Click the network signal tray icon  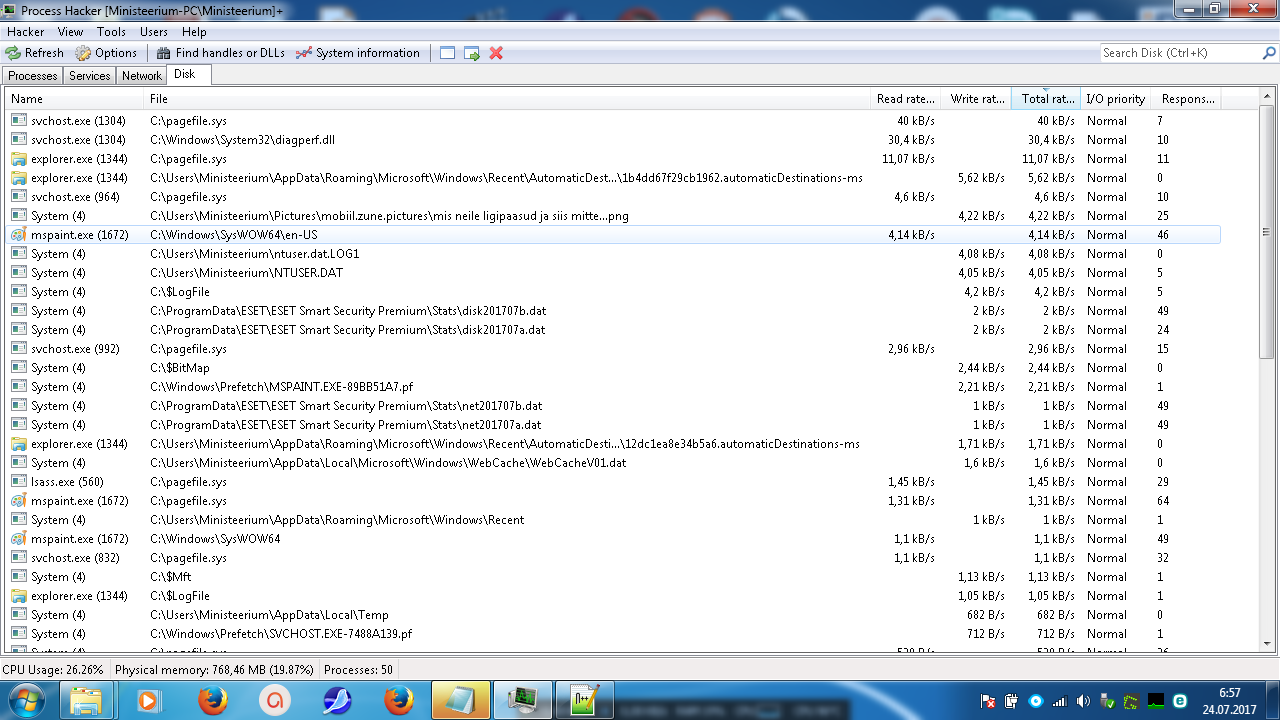pos(1060,701)
